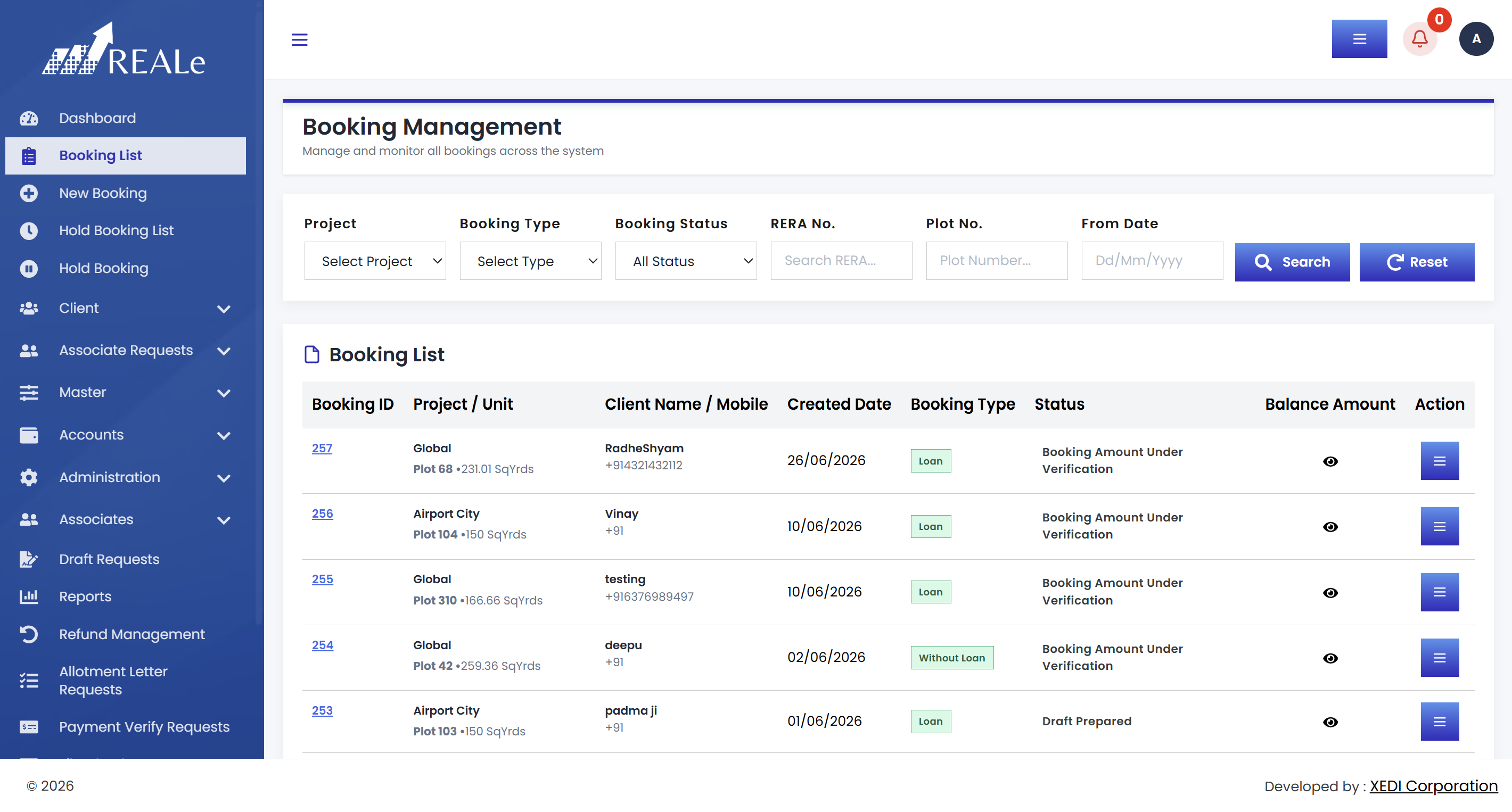View balance amount for booking 255
The width and height of the screenshot is (1512, 812).
click(1330, 593)
